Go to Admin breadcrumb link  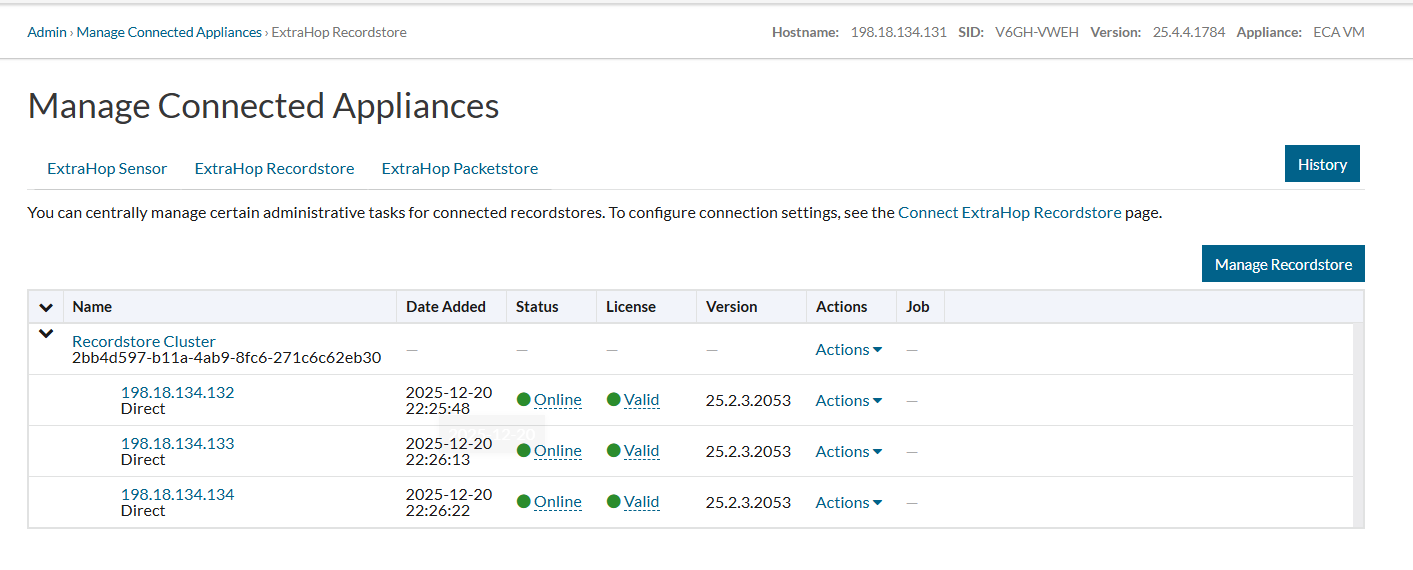click(x=47, y=32)
